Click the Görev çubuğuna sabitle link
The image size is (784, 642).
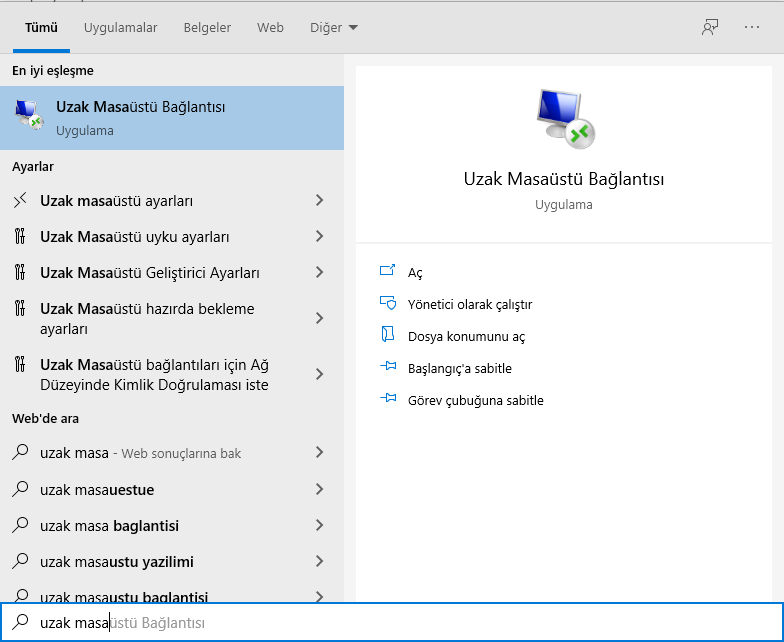(x=476, y=400)
